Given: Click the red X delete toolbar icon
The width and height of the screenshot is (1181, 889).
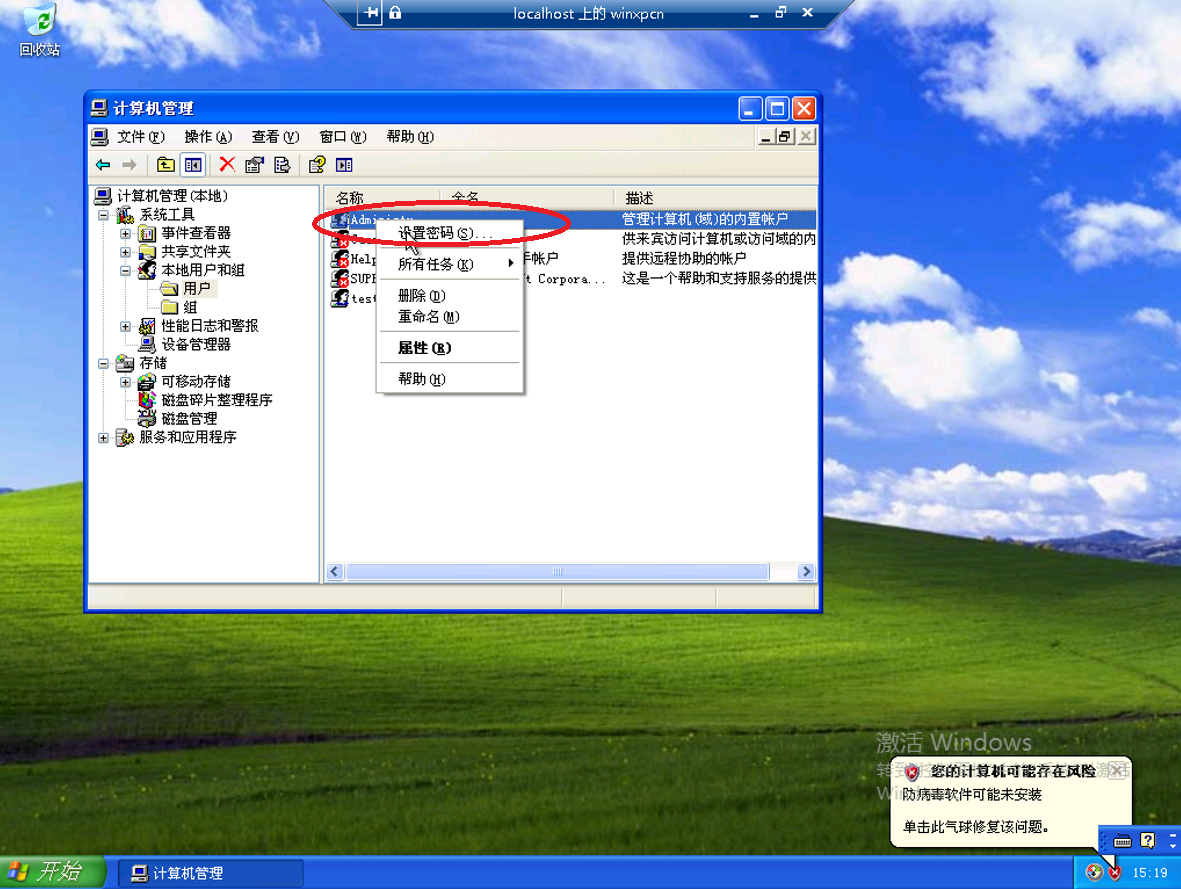Looking at the screenshot, I should pyautogui.click(x=227, y=165).
